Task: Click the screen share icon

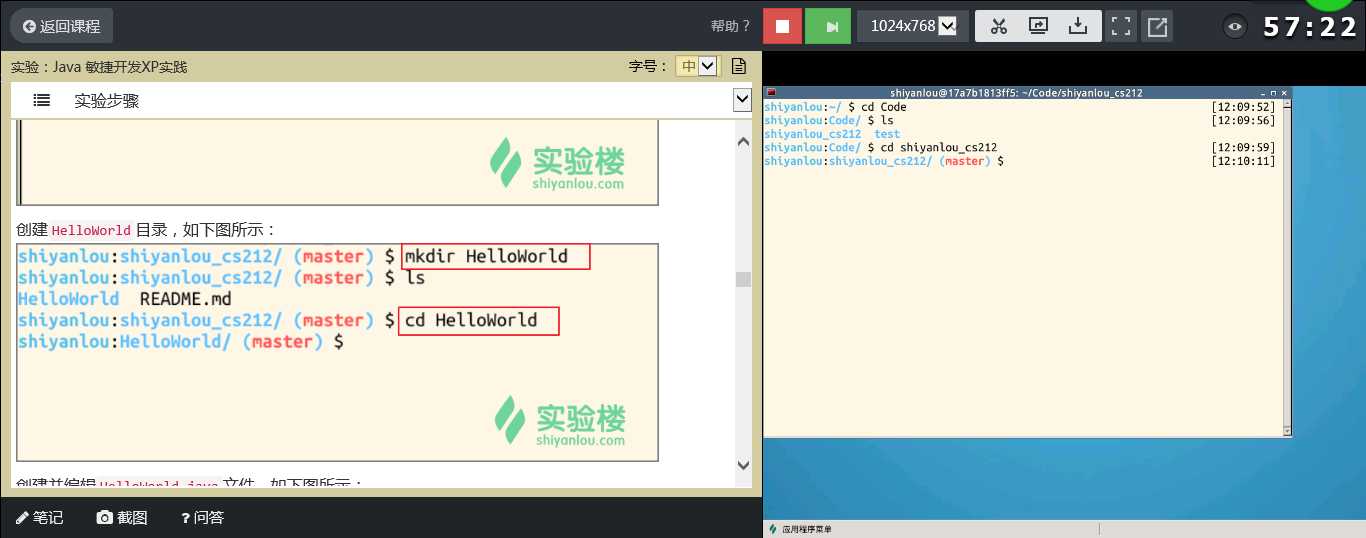Action: click(1038, 26)
